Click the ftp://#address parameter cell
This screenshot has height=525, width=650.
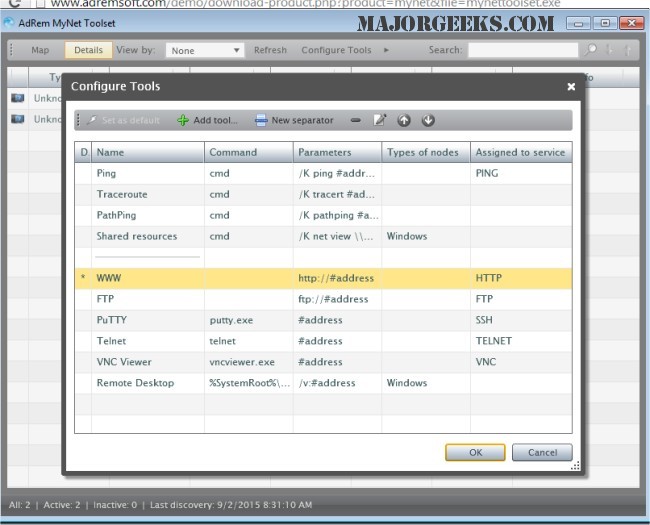(x=337, y=299)
